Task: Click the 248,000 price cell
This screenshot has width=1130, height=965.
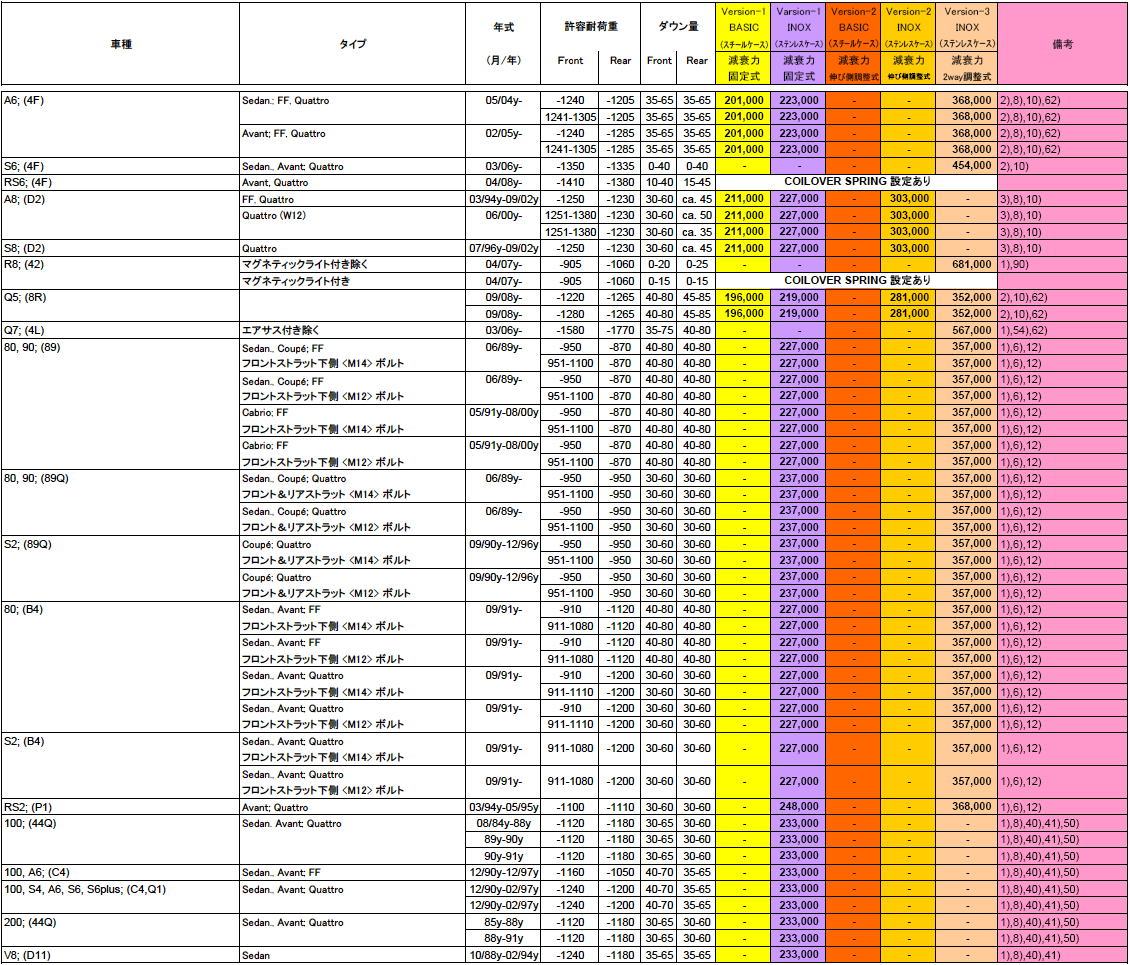Action: coord(798,807)
